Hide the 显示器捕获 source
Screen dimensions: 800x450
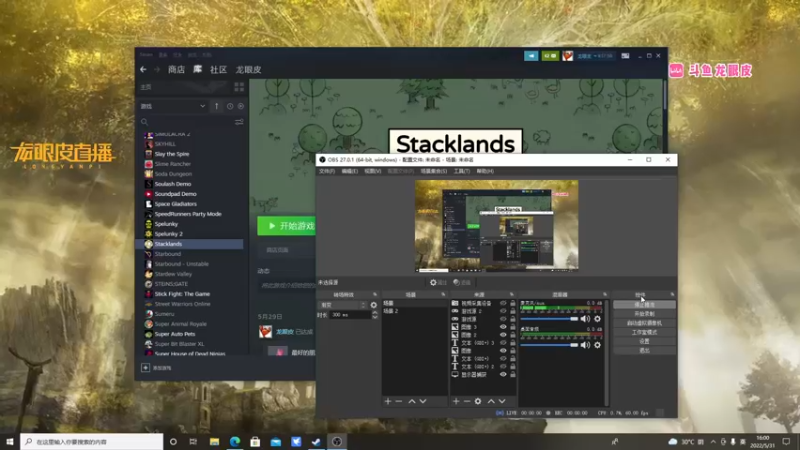click(503, 374)
